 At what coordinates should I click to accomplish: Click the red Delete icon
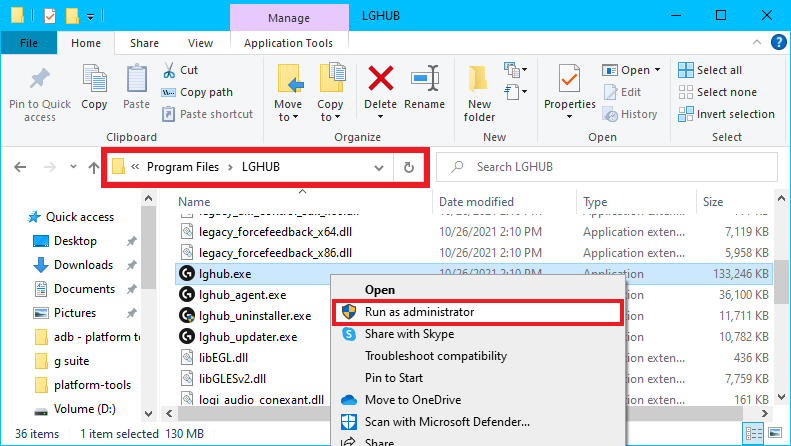pos(381,78)
